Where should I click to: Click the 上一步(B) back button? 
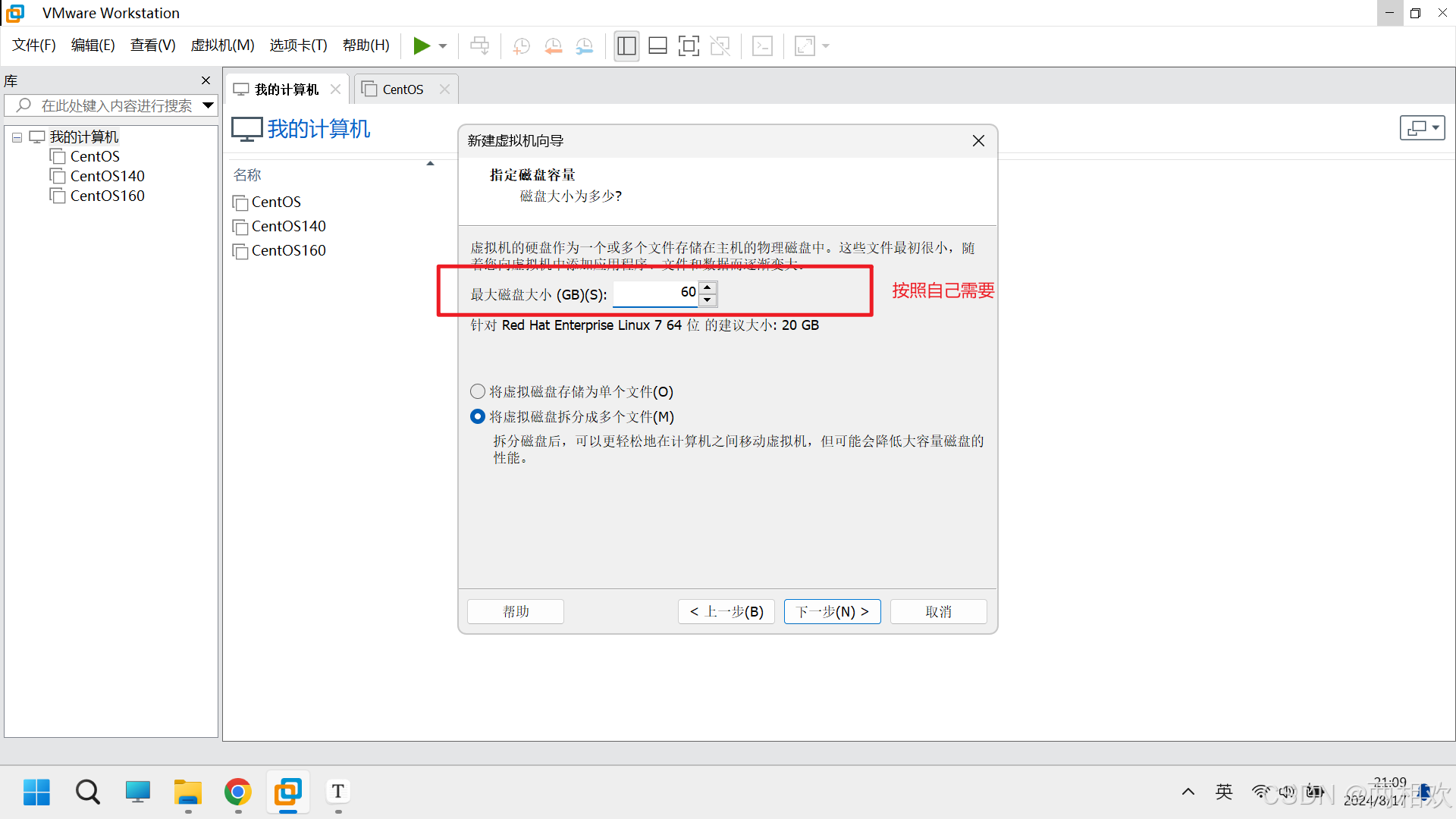click(726, 611)
